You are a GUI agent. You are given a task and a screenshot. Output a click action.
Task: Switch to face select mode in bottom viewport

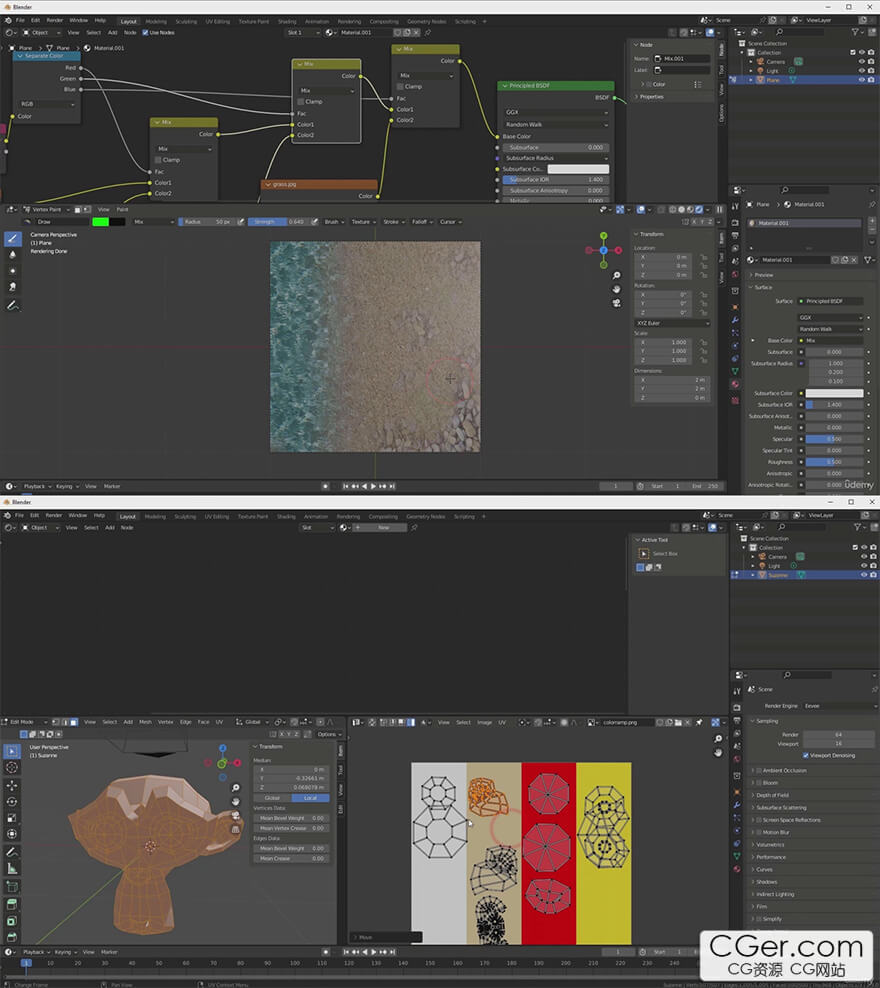[74, 722]
